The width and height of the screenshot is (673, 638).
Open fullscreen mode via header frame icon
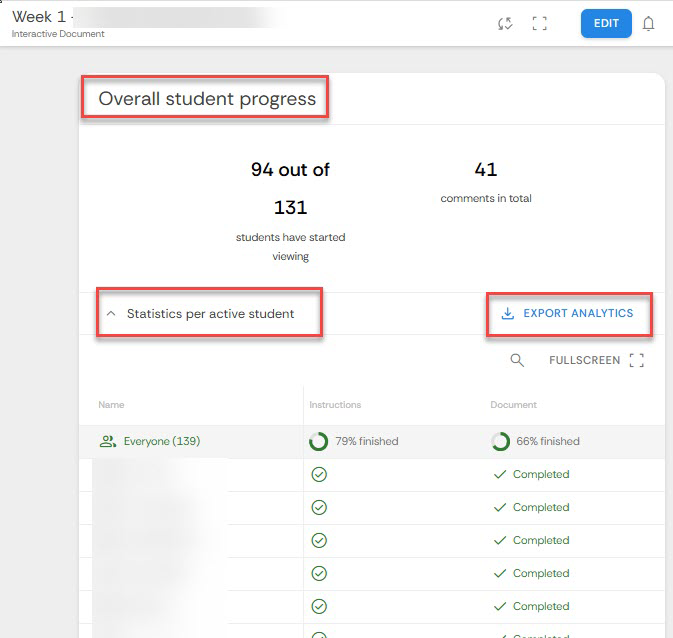click(x=540, y=24)
